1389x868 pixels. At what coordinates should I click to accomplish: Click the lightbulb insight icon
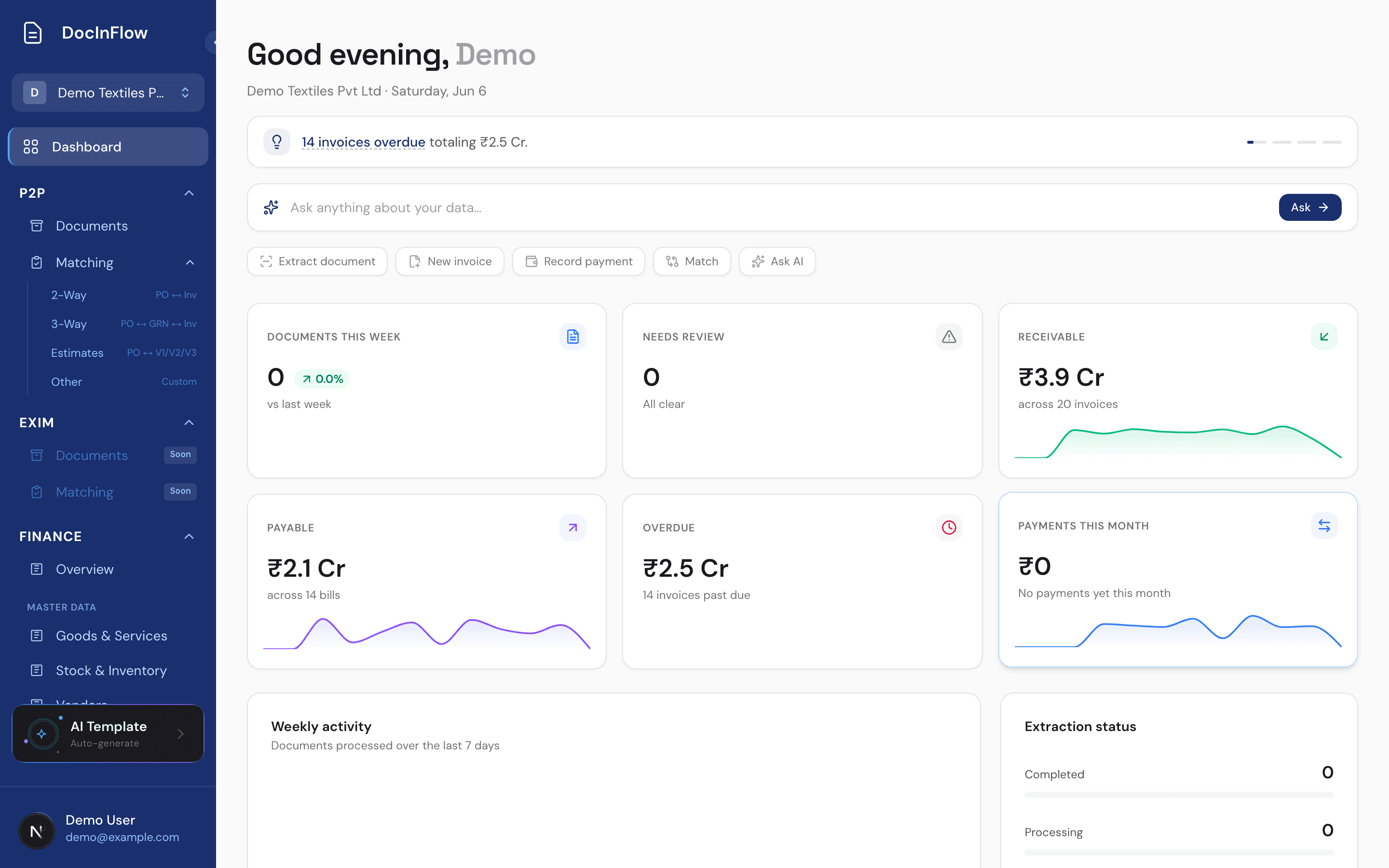[277, 142]
